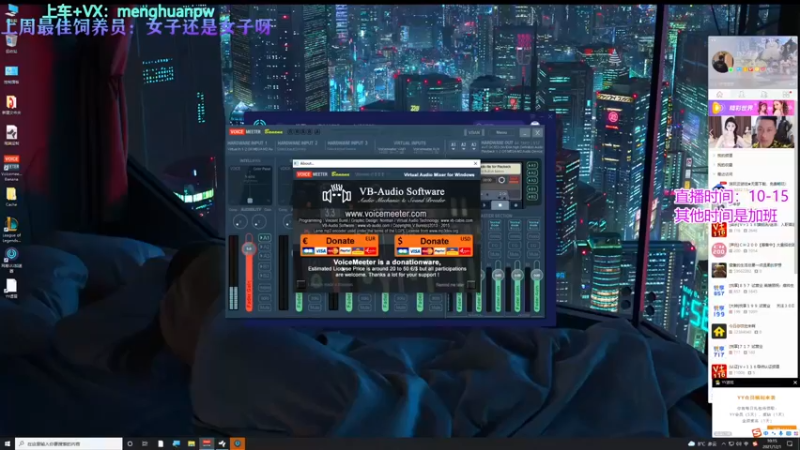Viewport: 800px width, 450px height.
Task: Open the orange circular taskbar app
Action: [237, 444]
